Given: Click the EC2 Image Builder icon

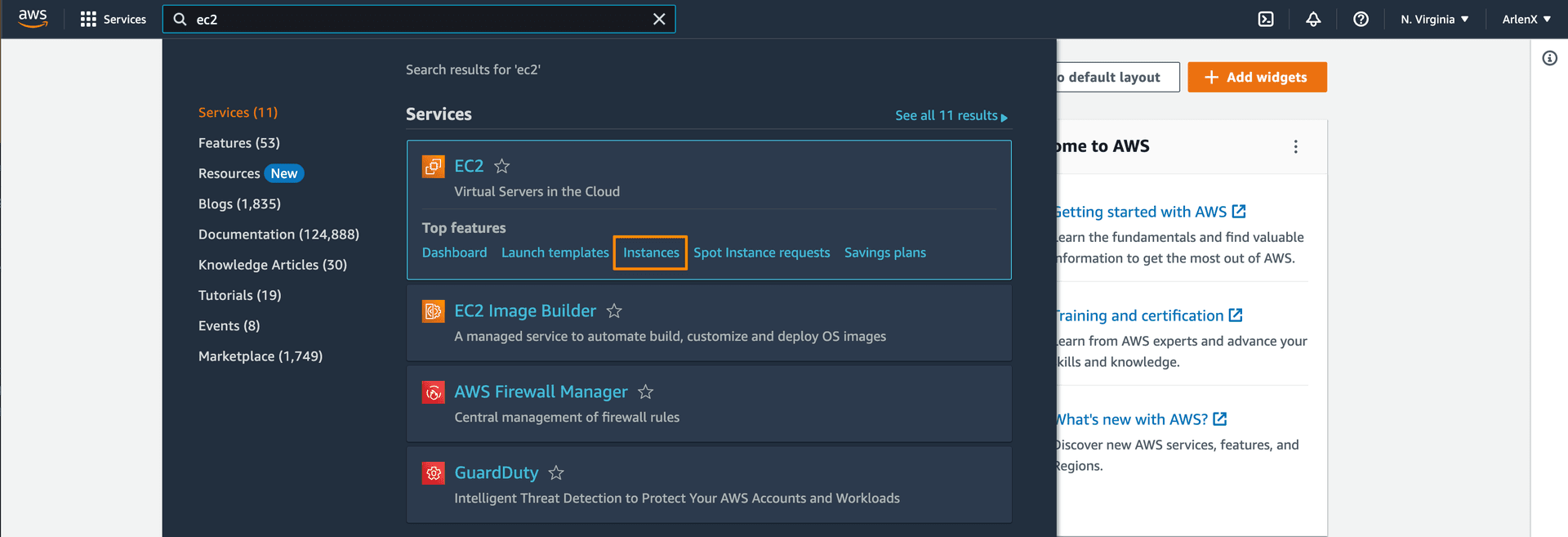Looking at the screenshot, I should click(433, 311).
